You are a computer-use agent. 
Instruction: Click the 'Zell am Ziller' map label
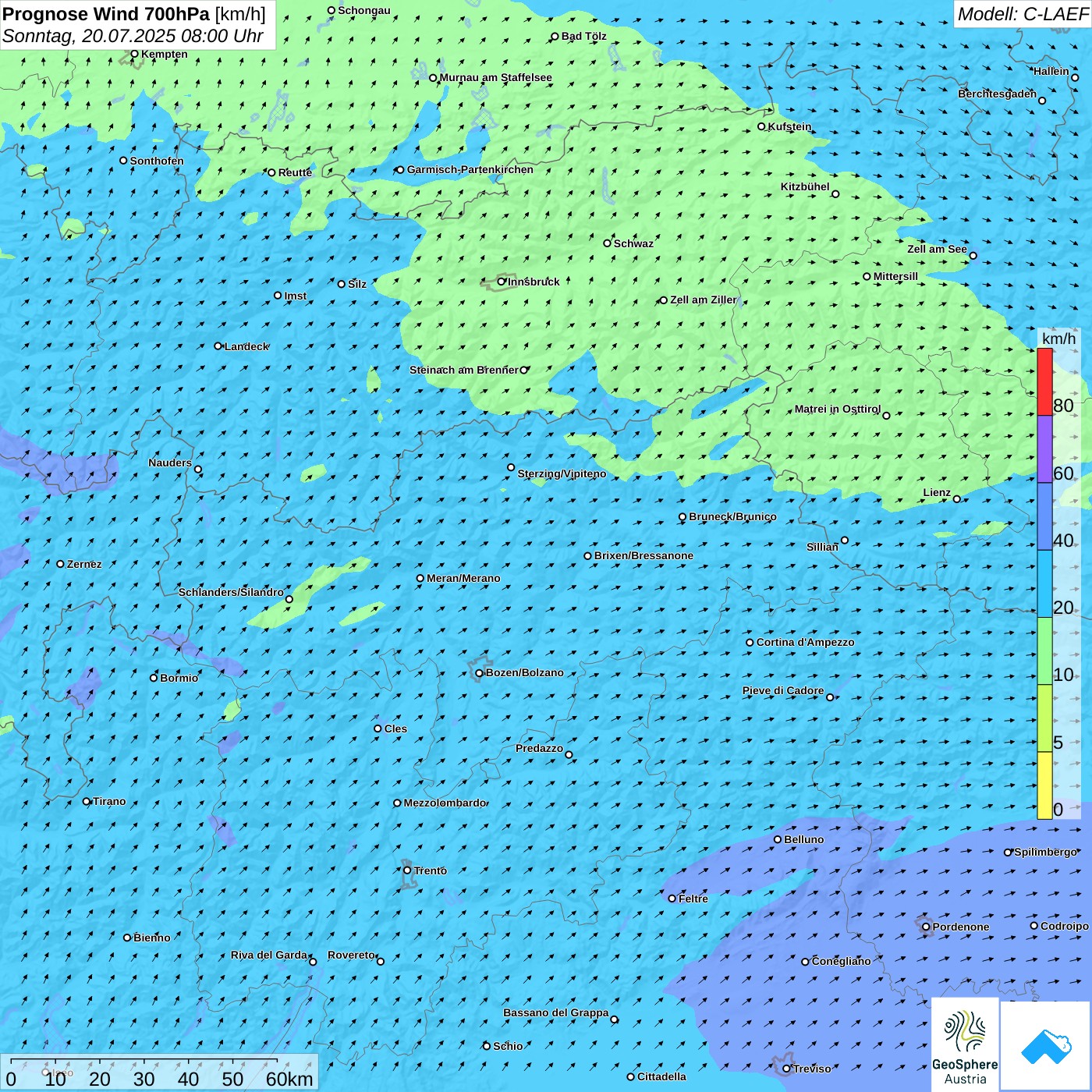click(704, 300)
